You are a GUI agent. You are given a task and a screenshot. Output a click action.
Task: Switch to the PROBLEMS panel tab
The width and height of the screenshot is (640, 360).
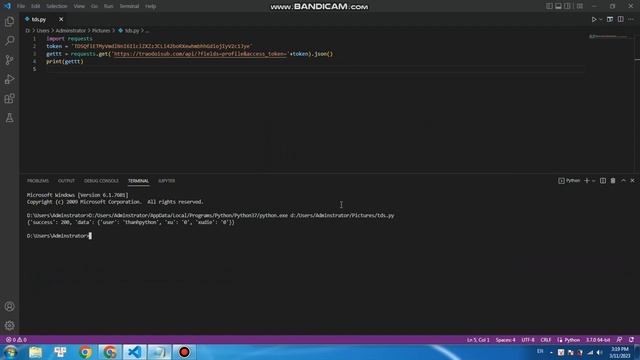[38, 181]
